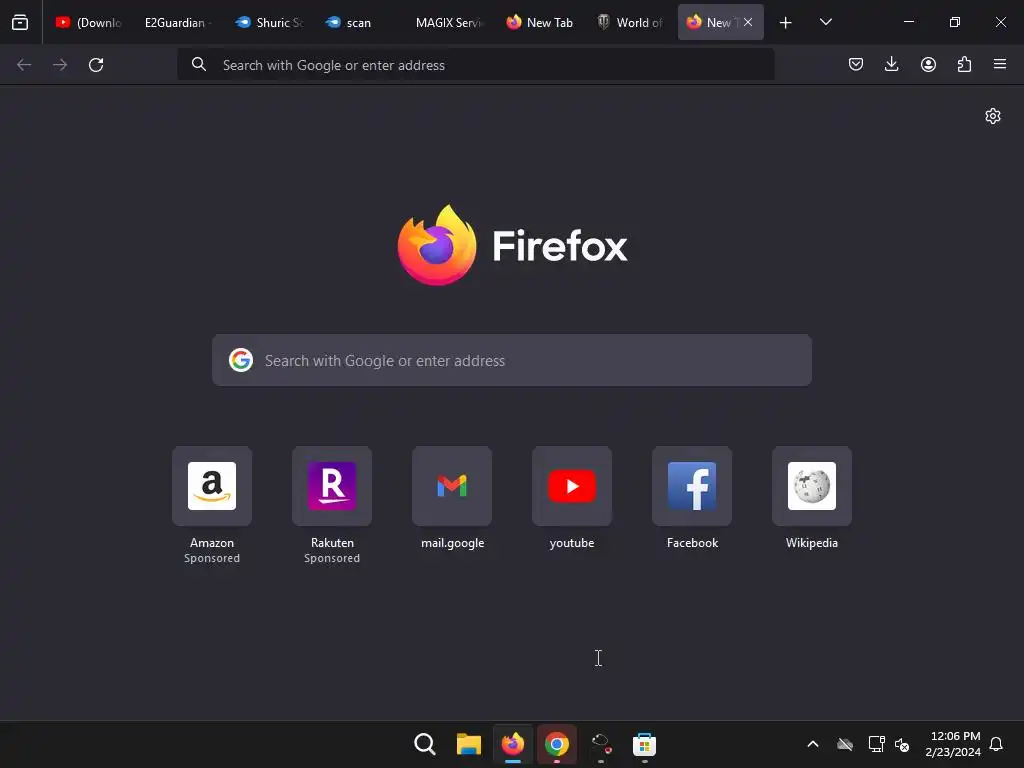Click the muted volume tray icon
This screenshot has height=768, width=1024.
point(902,744)
